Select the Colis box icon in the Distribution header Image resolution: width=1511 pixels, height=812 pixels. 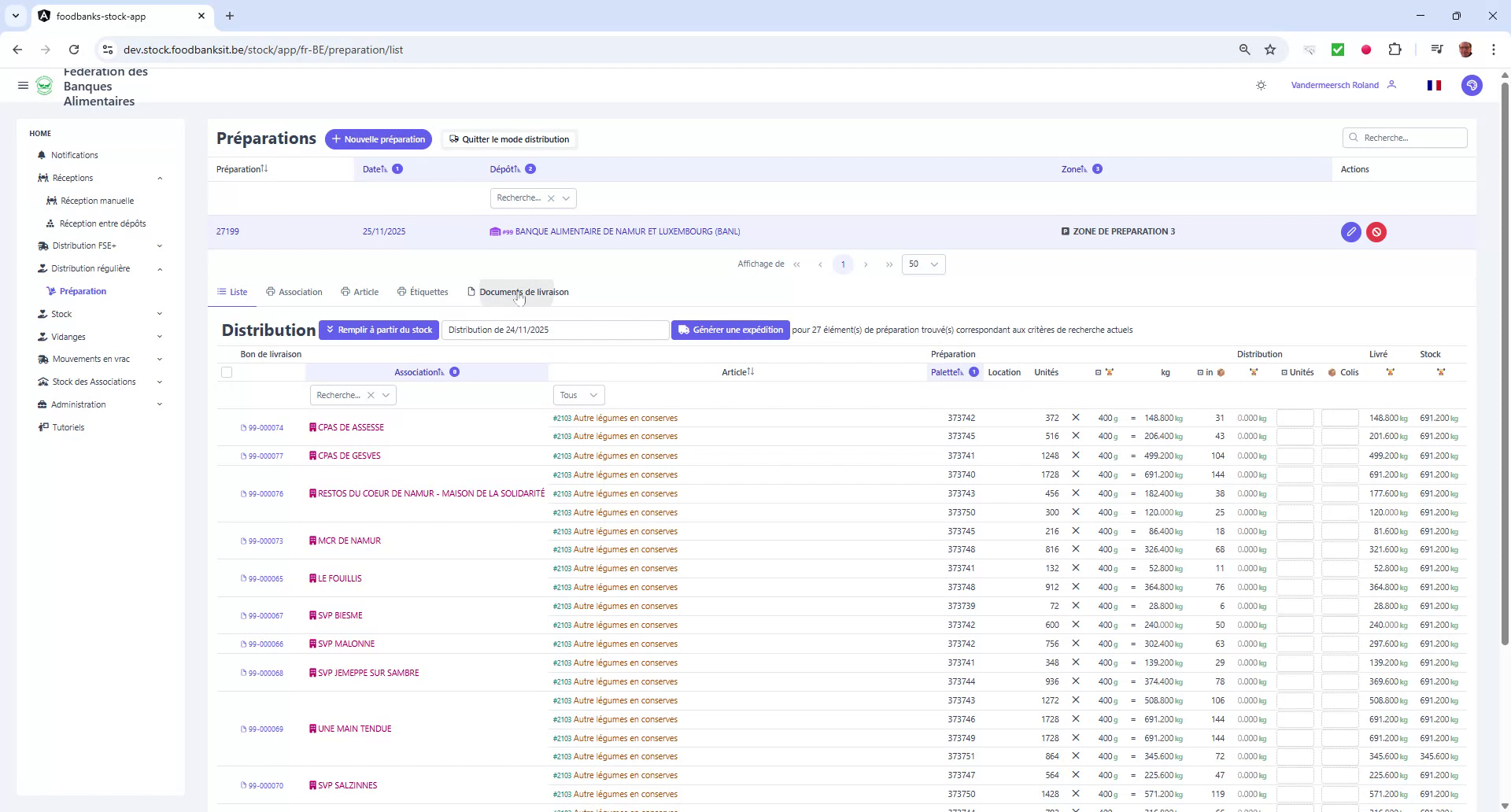(x=1333, y=372)
